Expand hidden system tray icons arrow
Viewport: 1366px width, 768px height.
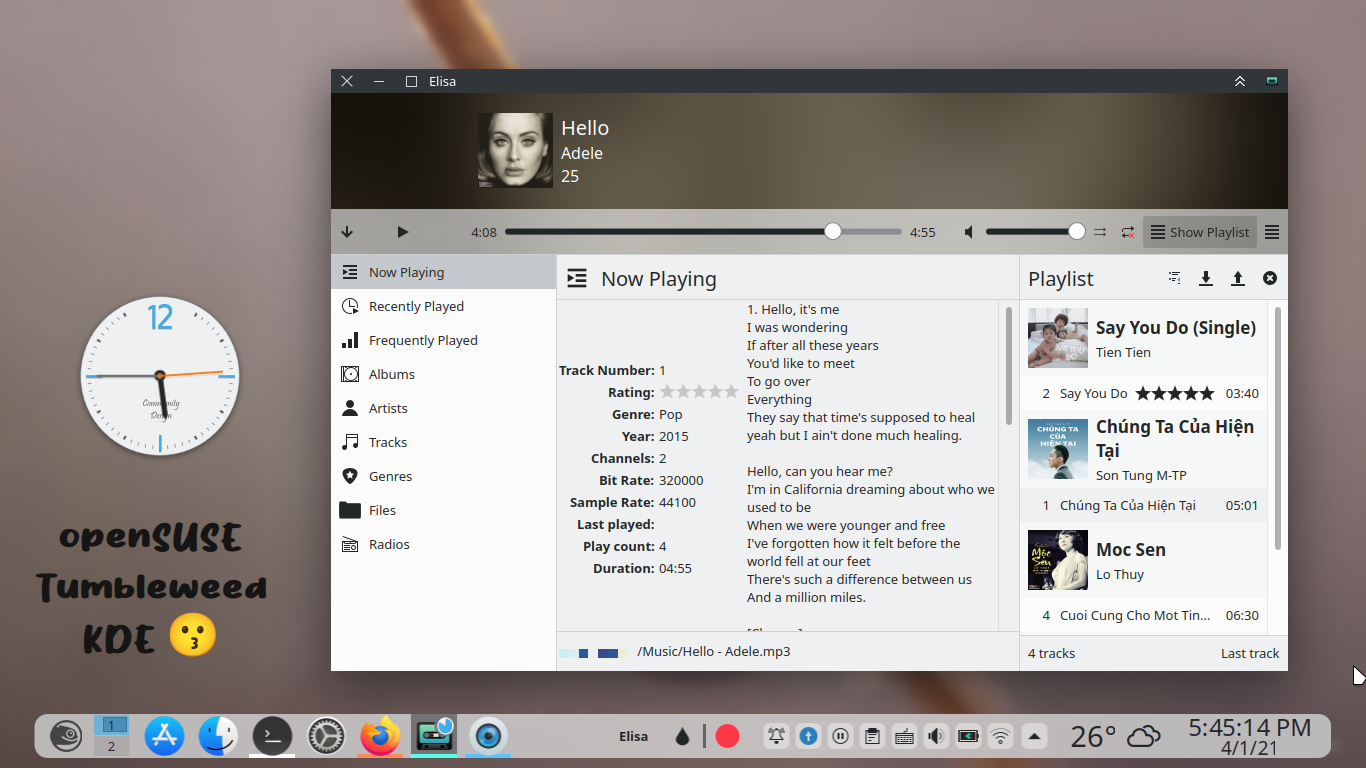tap(1034, 736)
